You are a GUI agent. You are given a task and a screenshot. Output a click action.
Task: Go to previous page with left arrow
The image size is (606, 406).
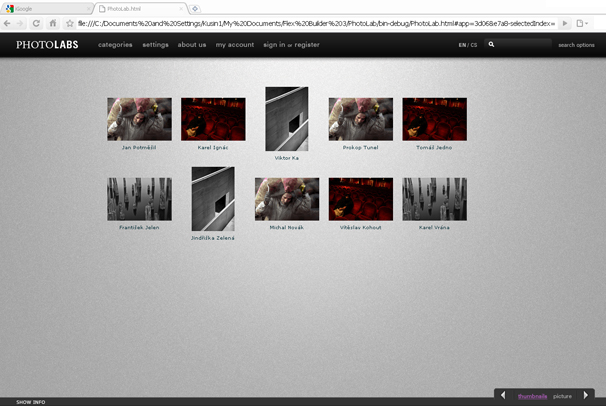(503, 395)
